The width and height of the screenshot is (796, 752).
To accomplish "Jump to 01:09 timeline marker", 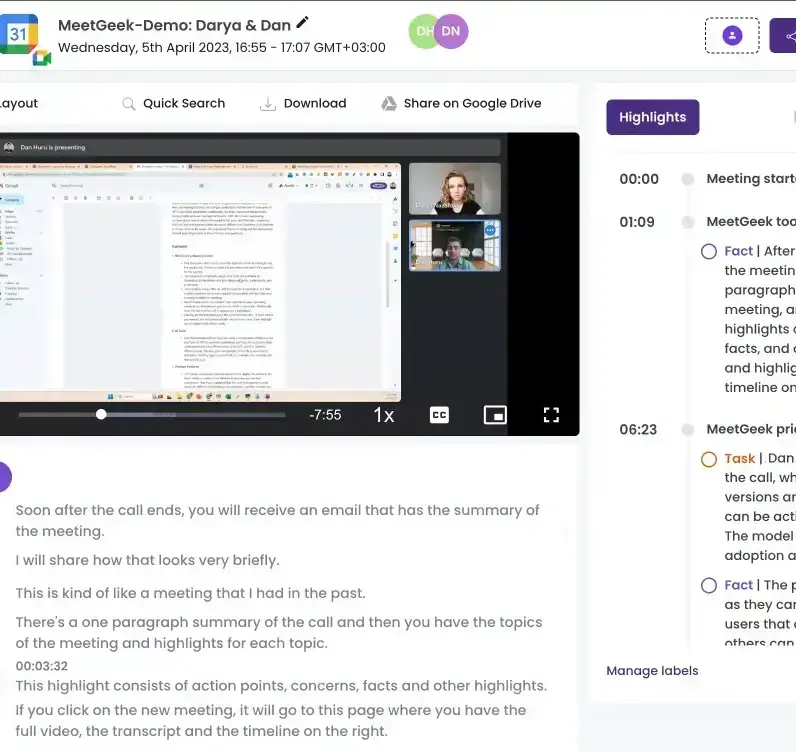I will point(688,222).
